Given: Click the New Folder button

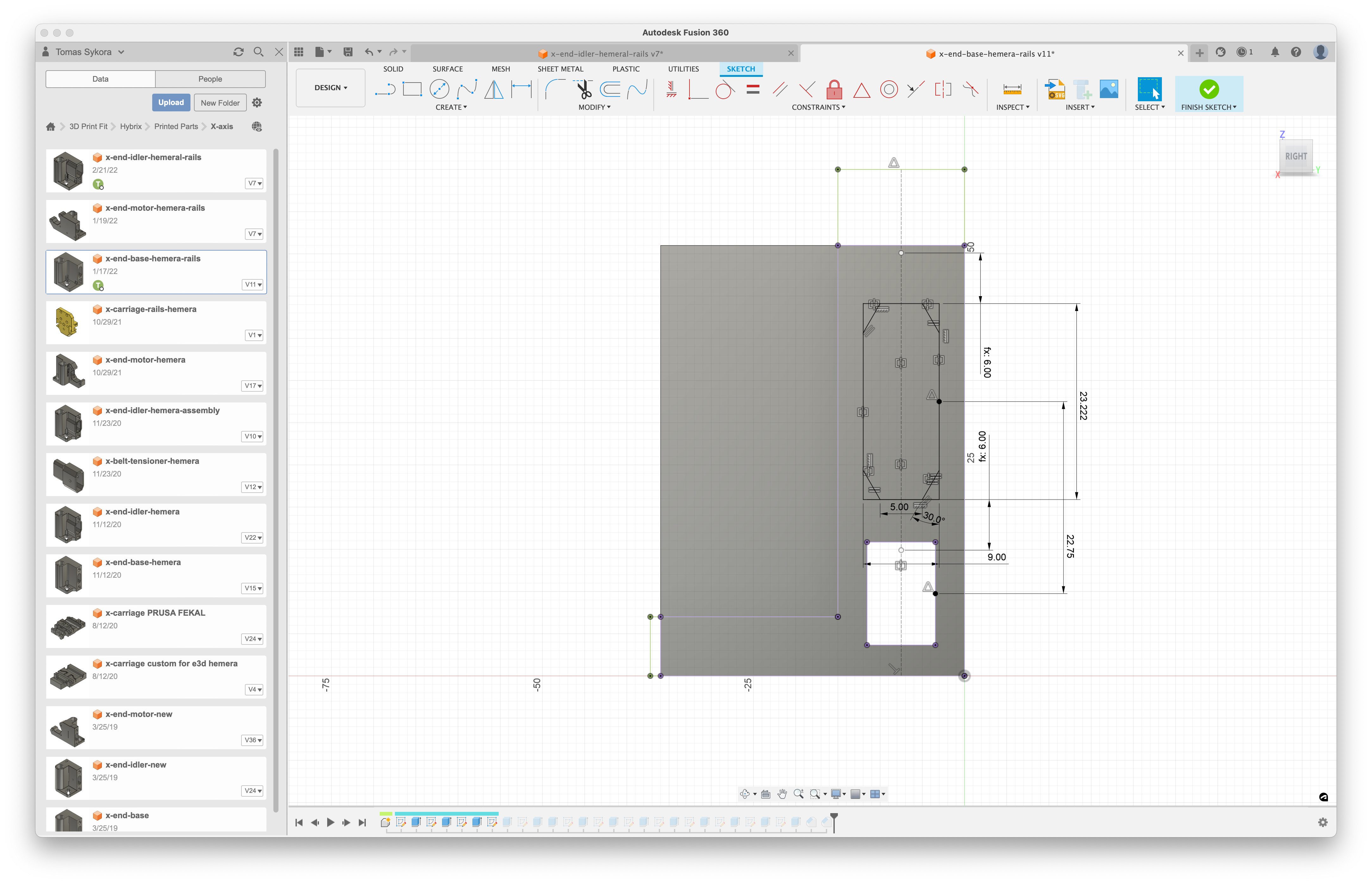Looking at the screenshot, I should pos(220,103).
